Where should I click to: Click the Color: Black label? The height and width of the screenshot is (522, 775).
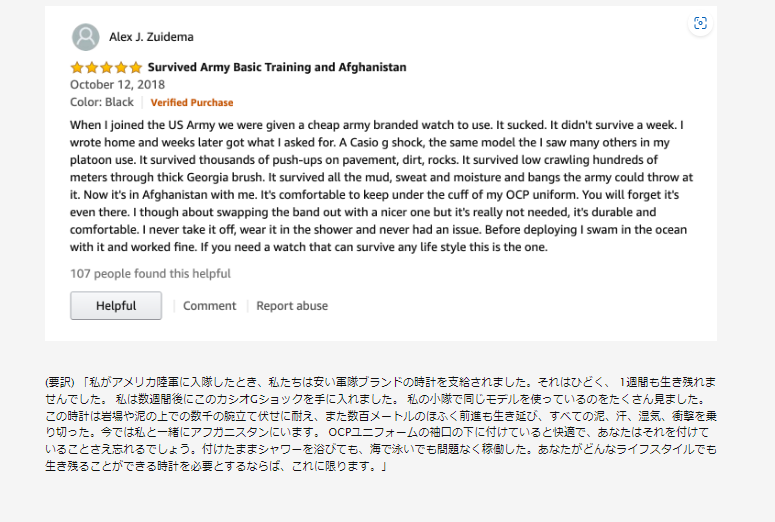click(102, 102)
